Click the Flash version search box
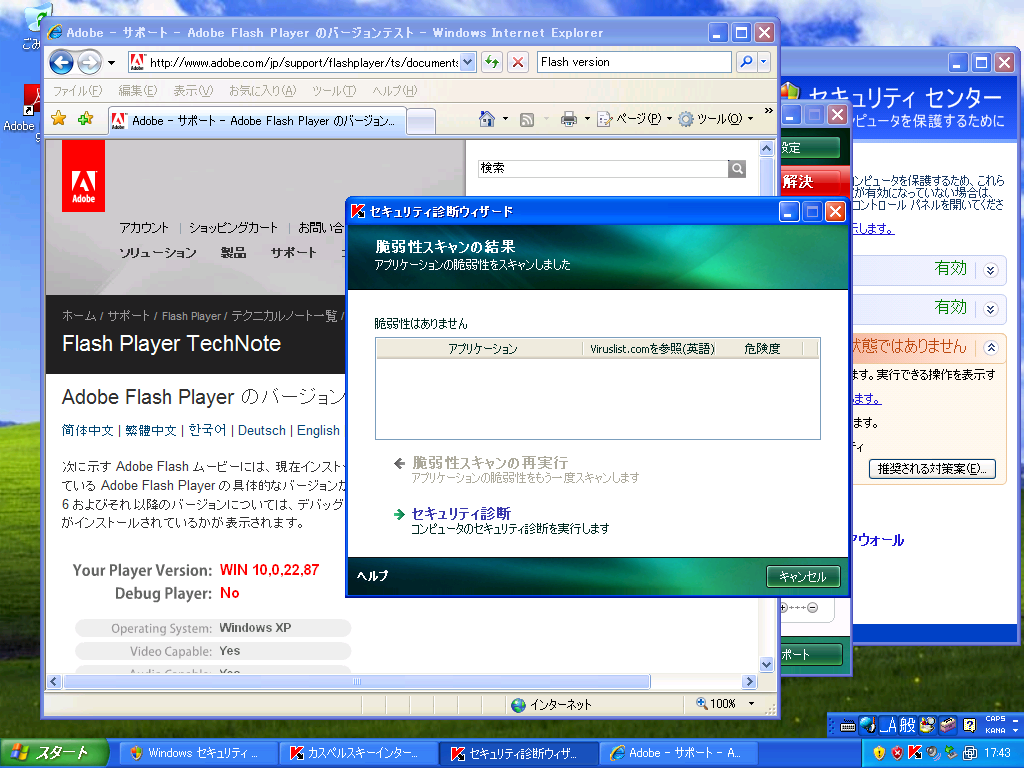 click(634, 62)
